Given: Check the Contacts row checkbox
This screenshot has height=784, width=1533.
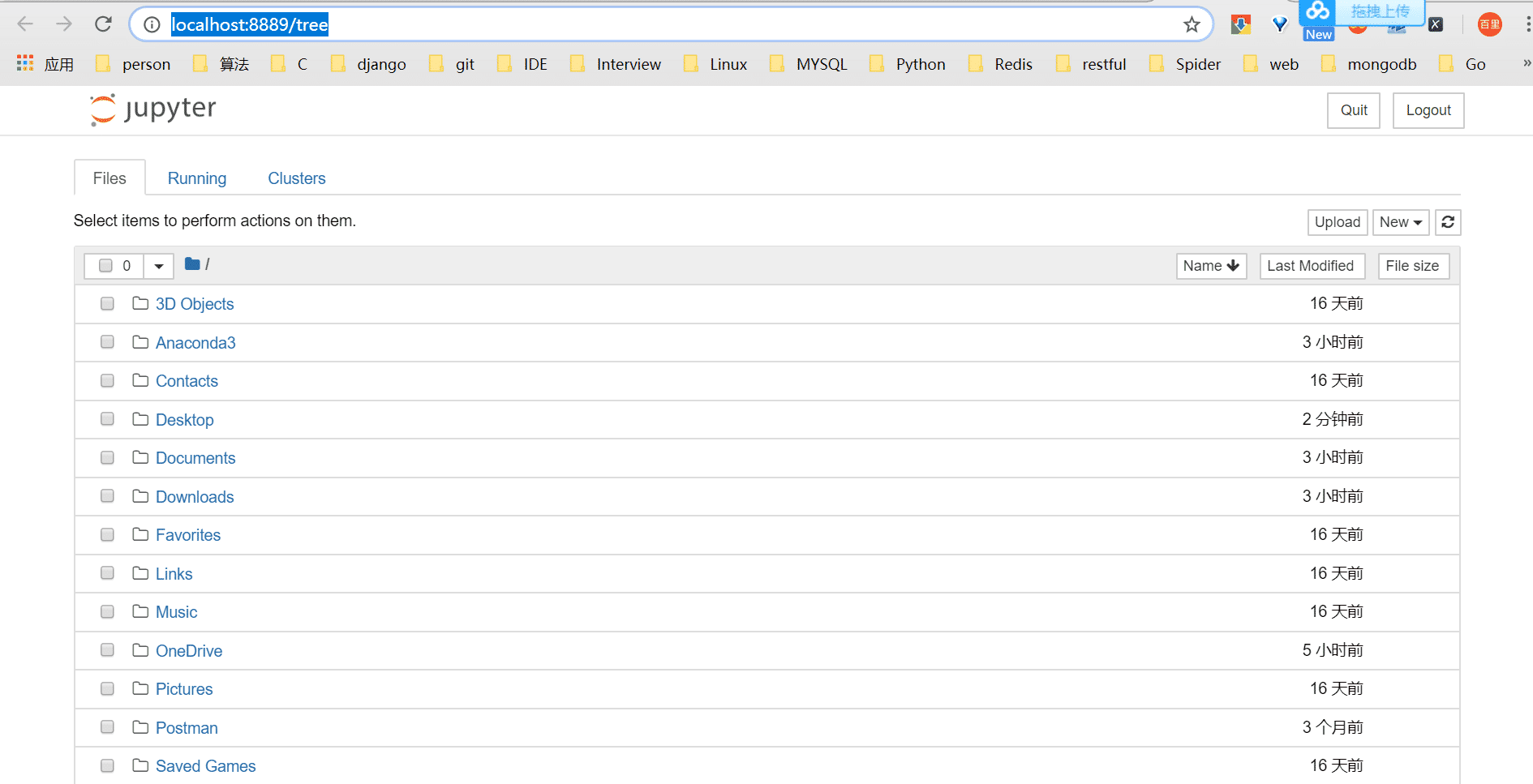Looking at the screenshot, I should [x=107, y=380].
